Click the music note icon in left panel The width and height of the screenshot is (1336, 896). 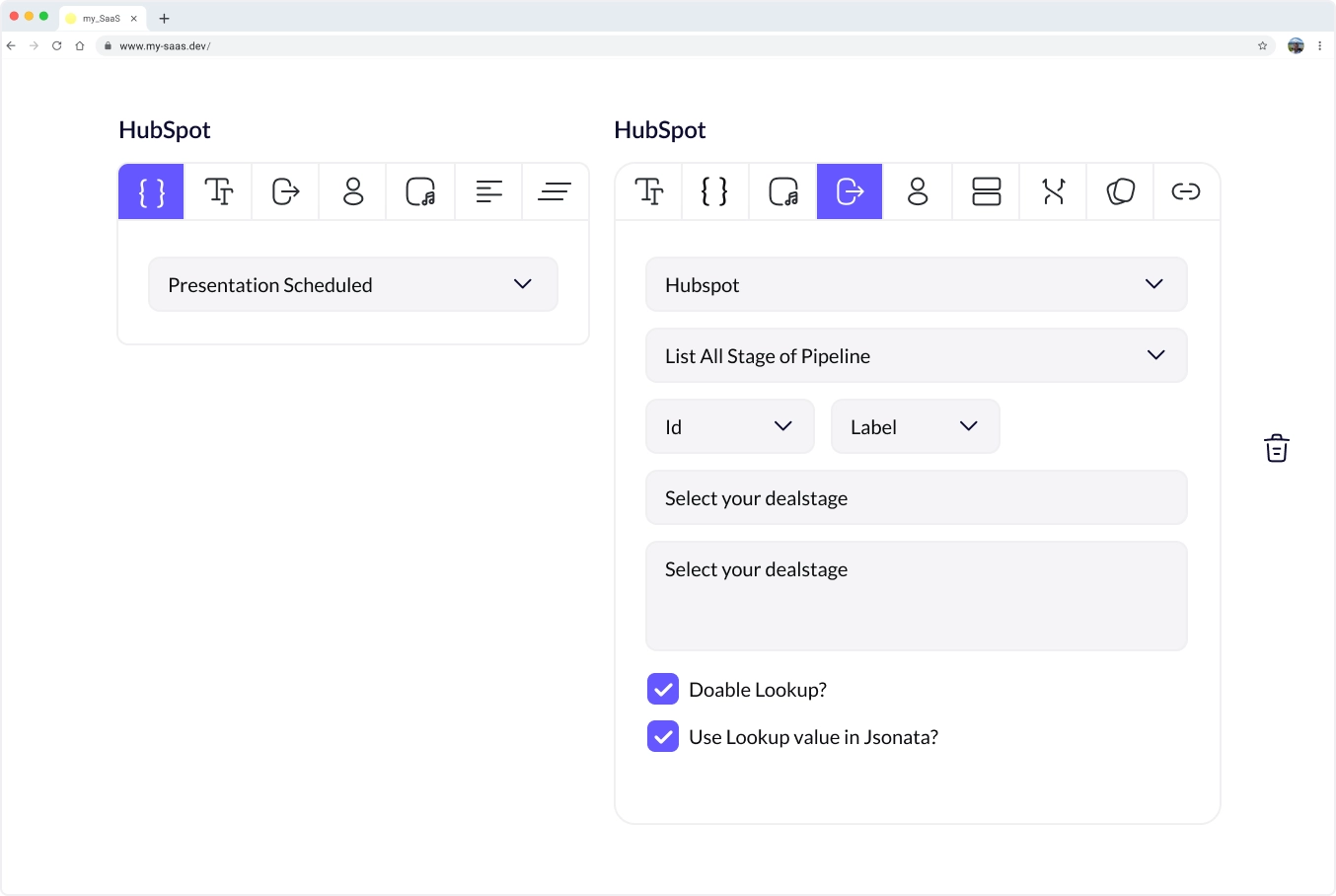[x=420, y=191]
